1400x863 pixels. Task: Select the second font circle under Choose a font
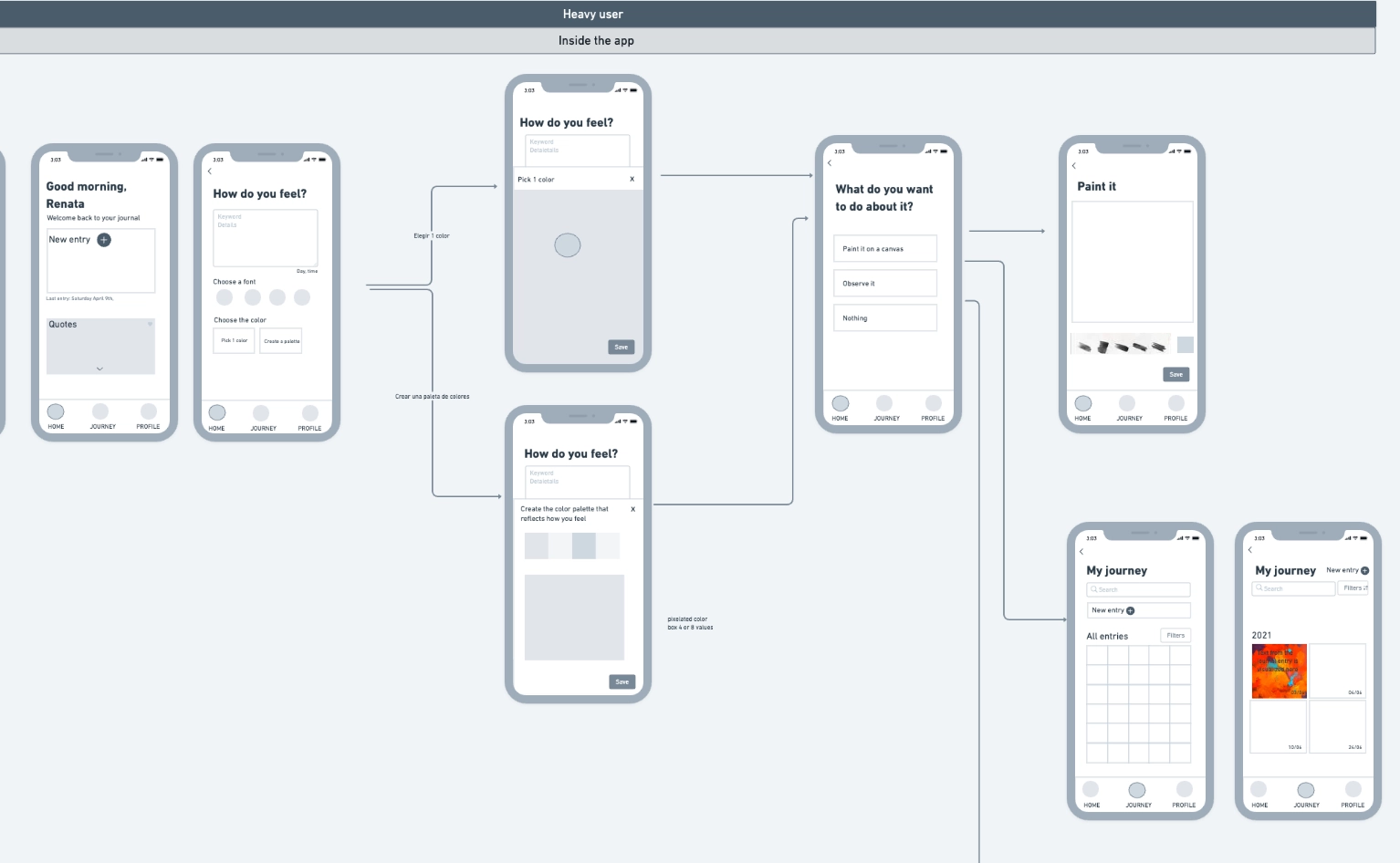click(x=253, y=297)
